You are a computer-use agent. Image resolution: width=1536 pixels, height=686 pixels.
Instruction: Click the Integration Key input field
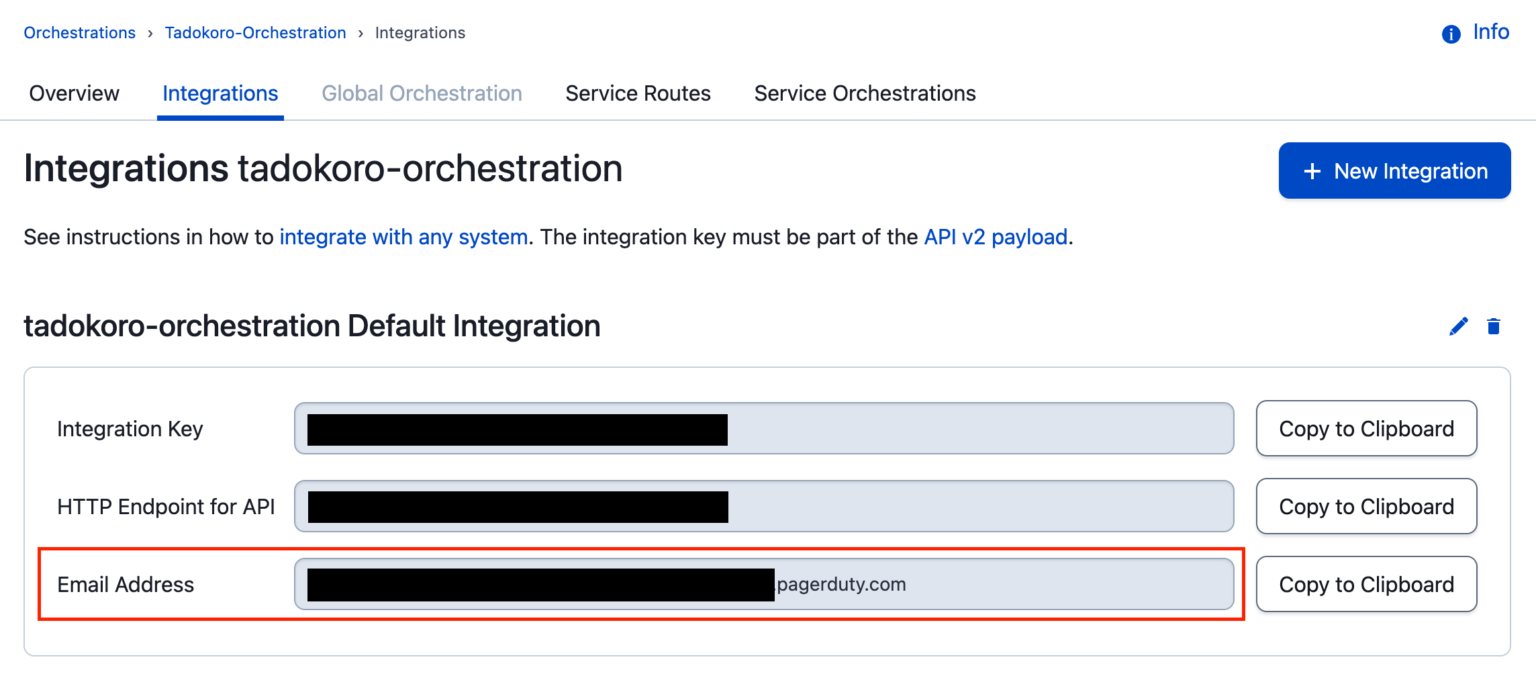tap(763, 428)
